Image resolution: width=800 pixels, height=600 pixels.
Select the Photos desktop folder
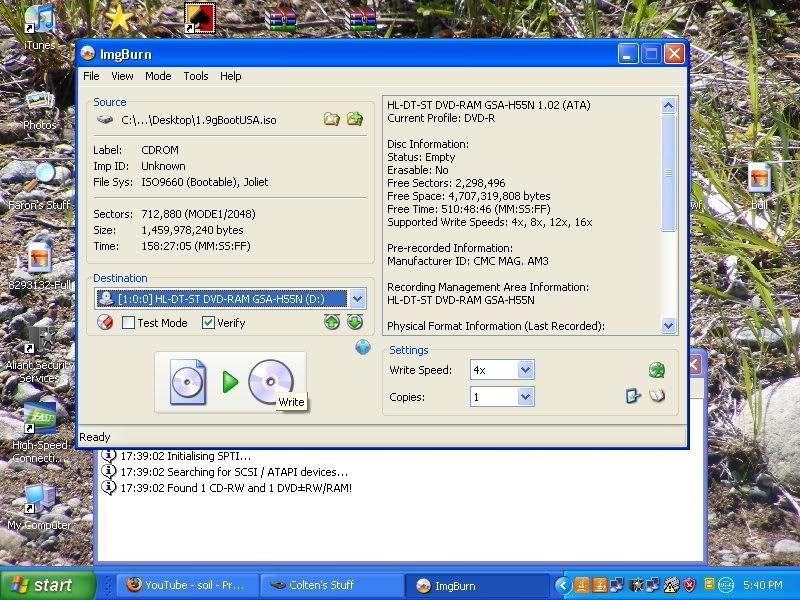pos(39,111)
